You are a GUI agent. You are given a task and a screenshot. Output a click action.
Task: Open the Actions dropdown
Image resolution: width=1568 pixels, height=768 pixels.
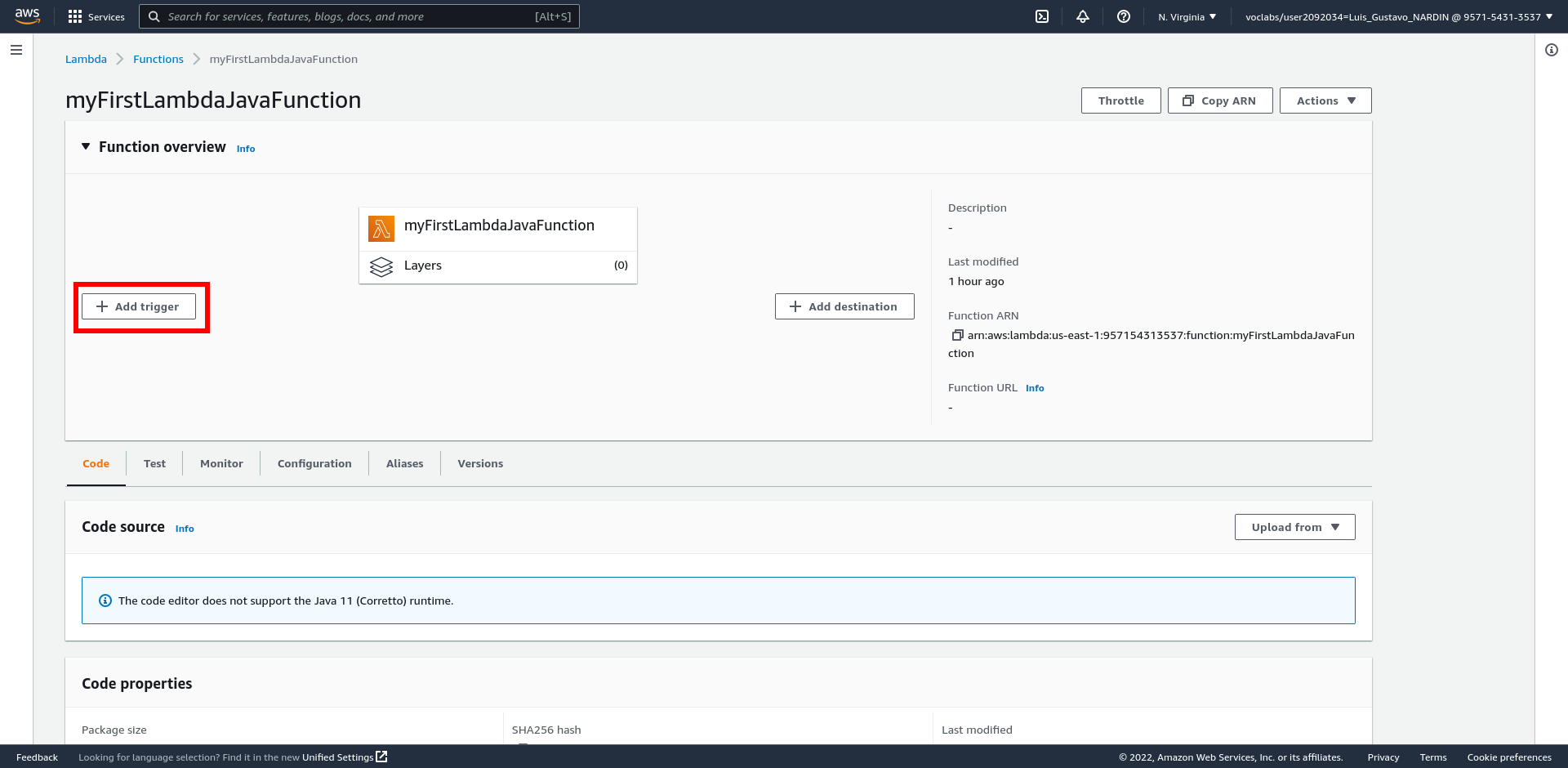(1325, 100)
